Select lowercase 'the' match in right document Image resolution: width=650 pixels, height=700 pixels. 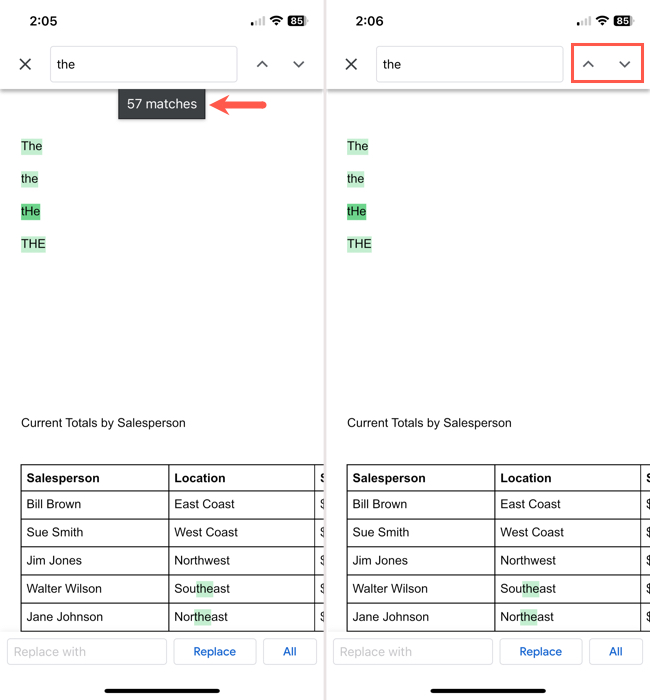(355, 179)
